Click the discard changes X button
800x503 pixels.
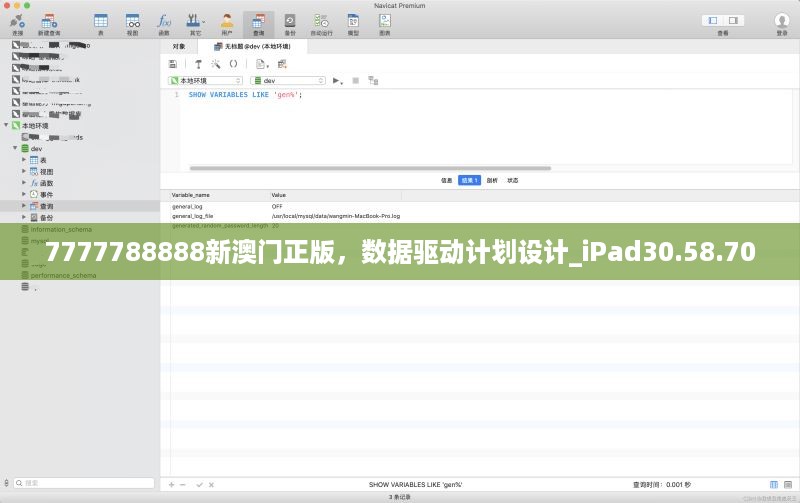(211, 485)
